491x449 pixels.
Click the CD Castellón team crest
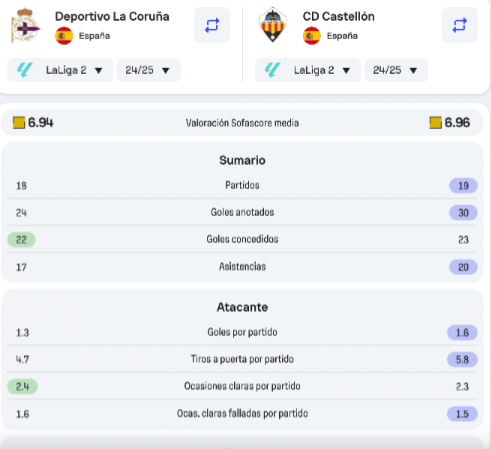click(273, 25)
